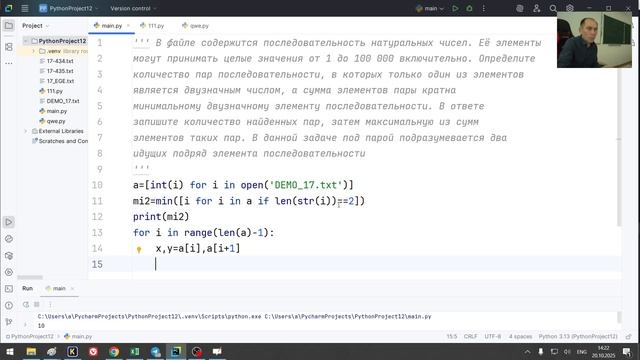Open Search Everywhere magnifier
The width and height of the screenshot is (640, 360).
click(x=553, y=8)
